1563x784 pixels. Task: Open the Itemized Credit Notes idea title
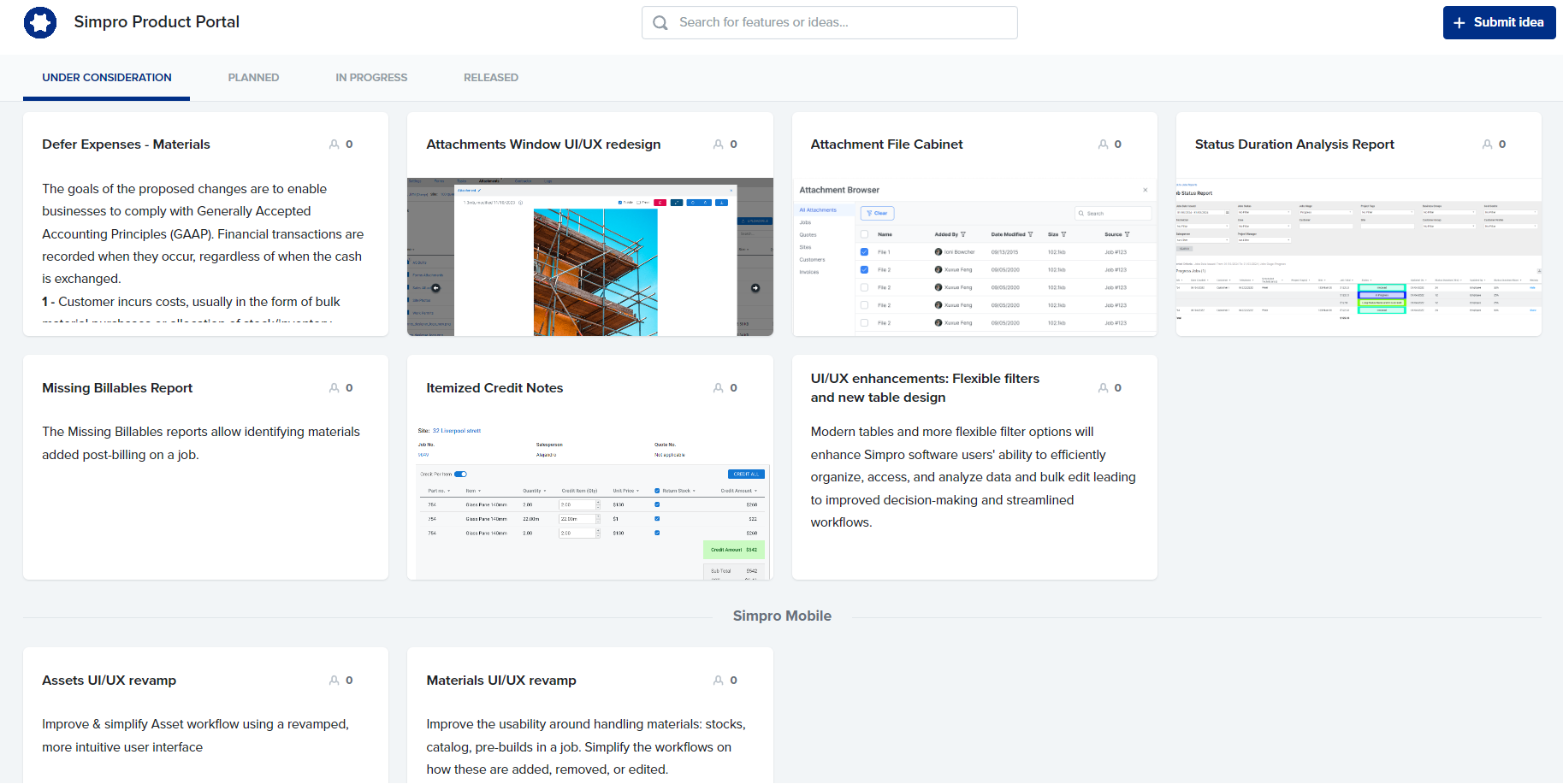coord(494,388)
